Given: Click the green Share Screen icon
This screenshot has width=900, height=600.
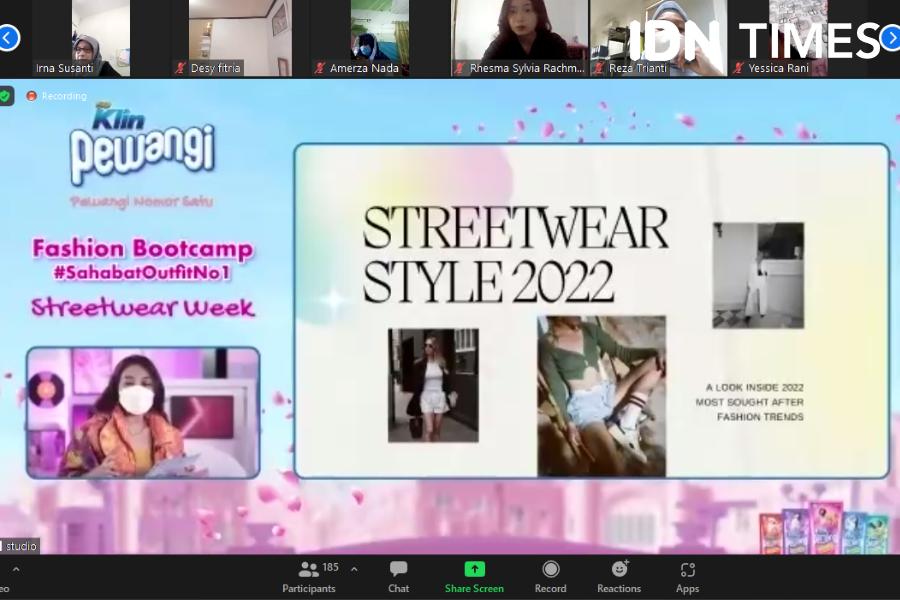Looking at the screenshot, I should (x=474, y=569).
